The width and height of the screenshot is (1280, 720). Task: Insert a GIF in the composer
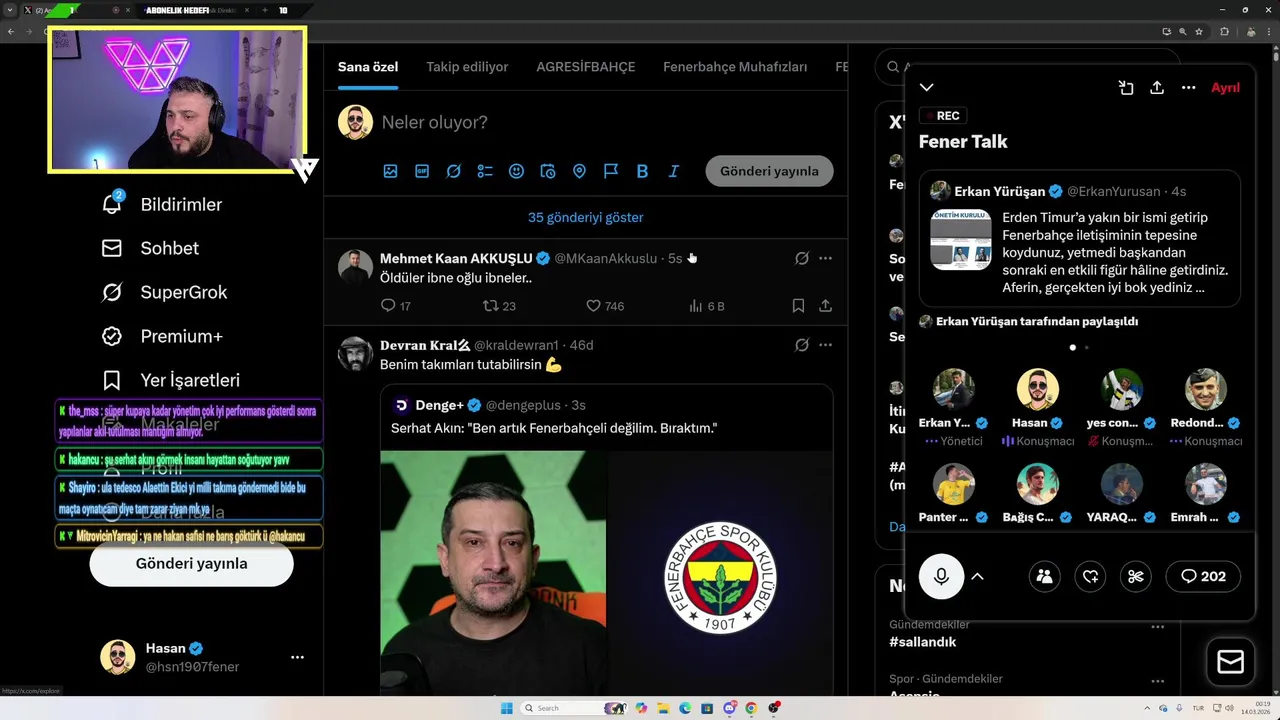click(422, 171)
